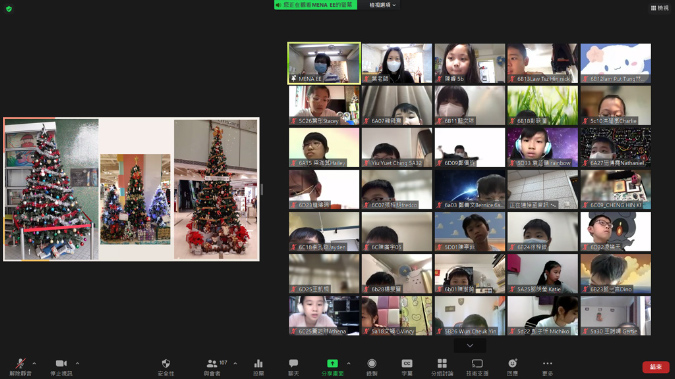Click the red End meeting button

[656, 367]
